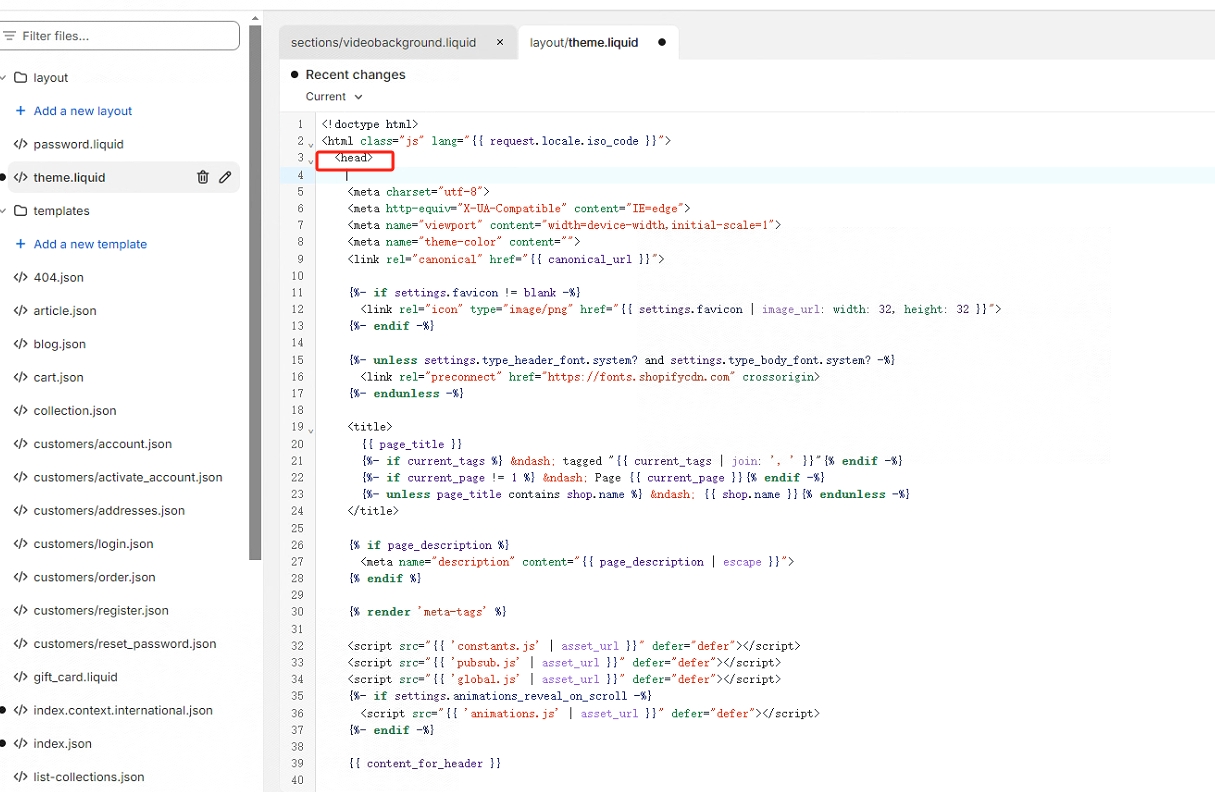This screenshot has height=792, width=1215.
Task: Open customers/activate_account.json file
Action: 128,477
